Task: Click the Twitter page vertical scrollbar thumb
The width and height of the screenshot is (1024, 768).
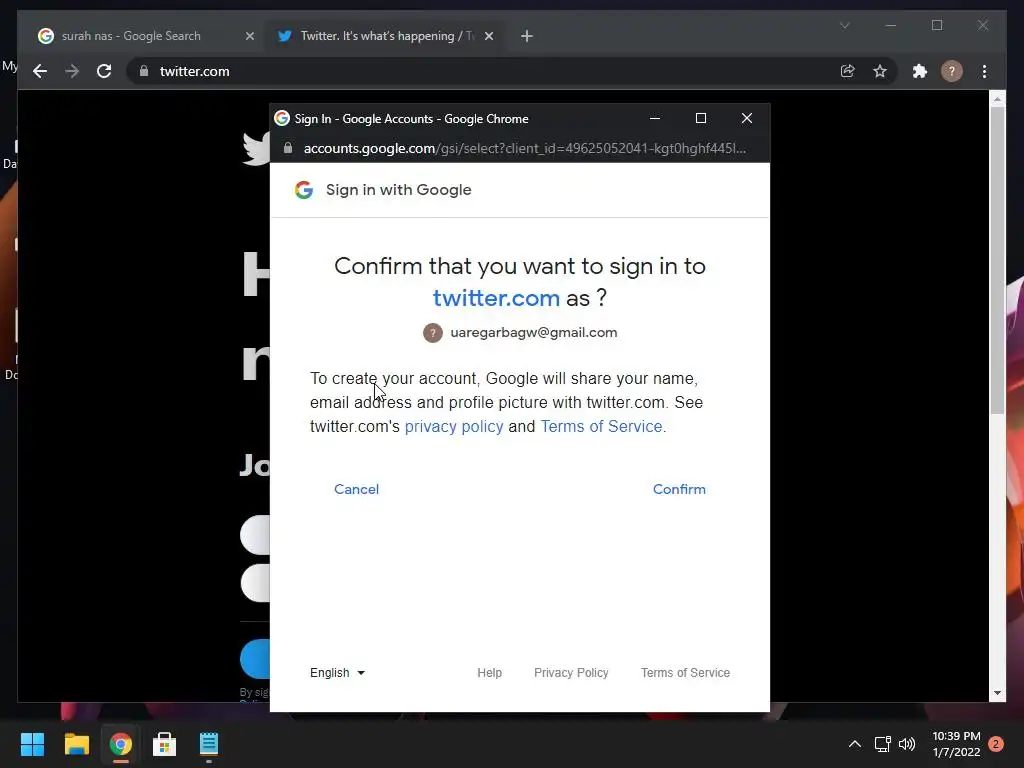Action: point(997,260)
